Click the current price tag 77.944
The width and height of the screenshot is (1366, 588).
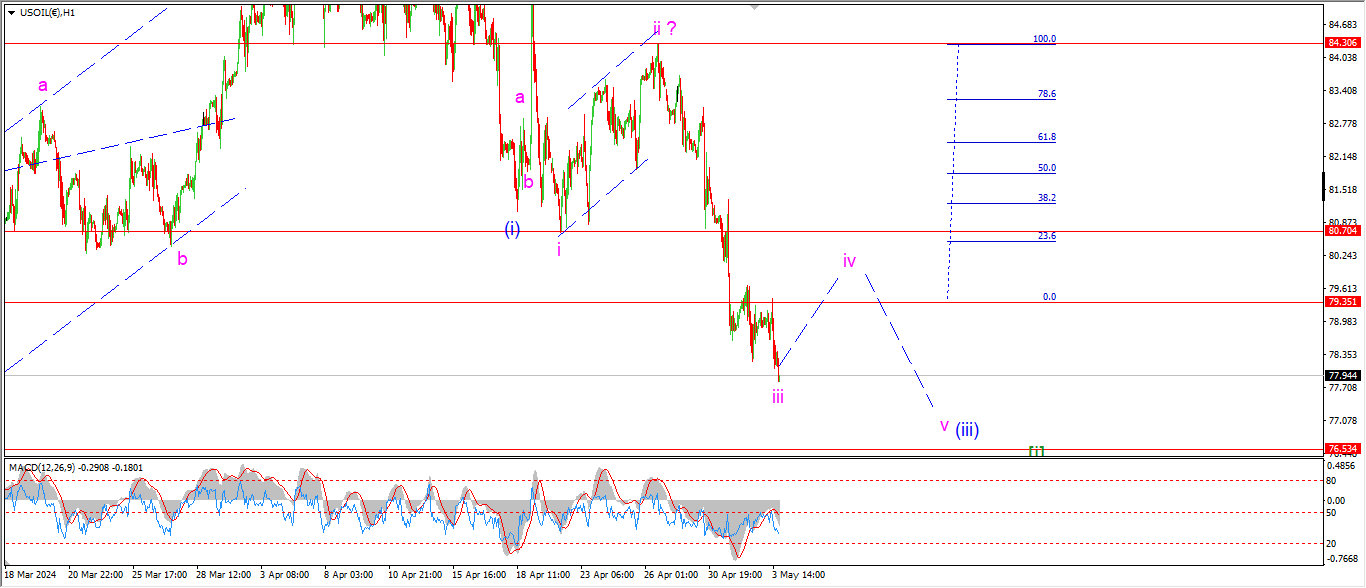click(1341, 376)
